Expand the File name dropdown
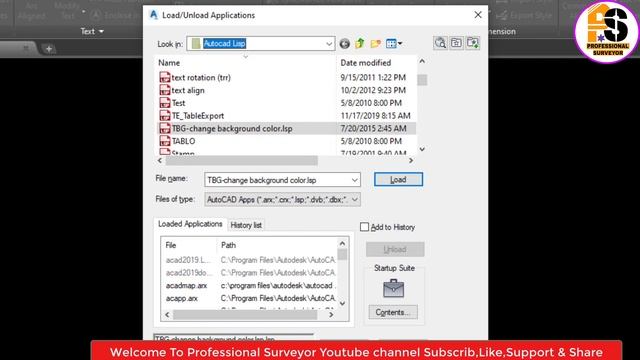The image size is (640, 360). click(354, 180)
